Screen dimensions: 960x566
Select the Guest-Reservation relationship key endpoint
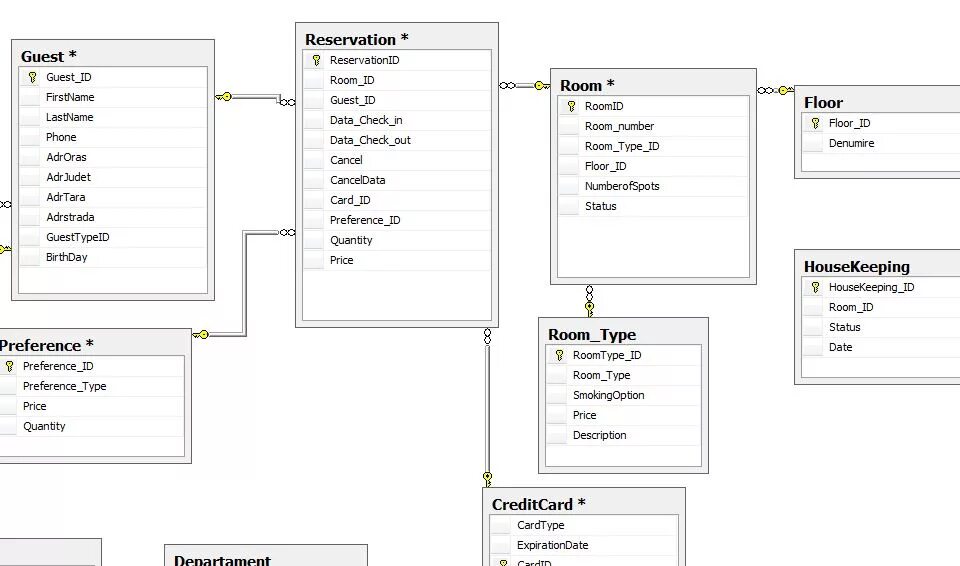(x=224, y=97)
